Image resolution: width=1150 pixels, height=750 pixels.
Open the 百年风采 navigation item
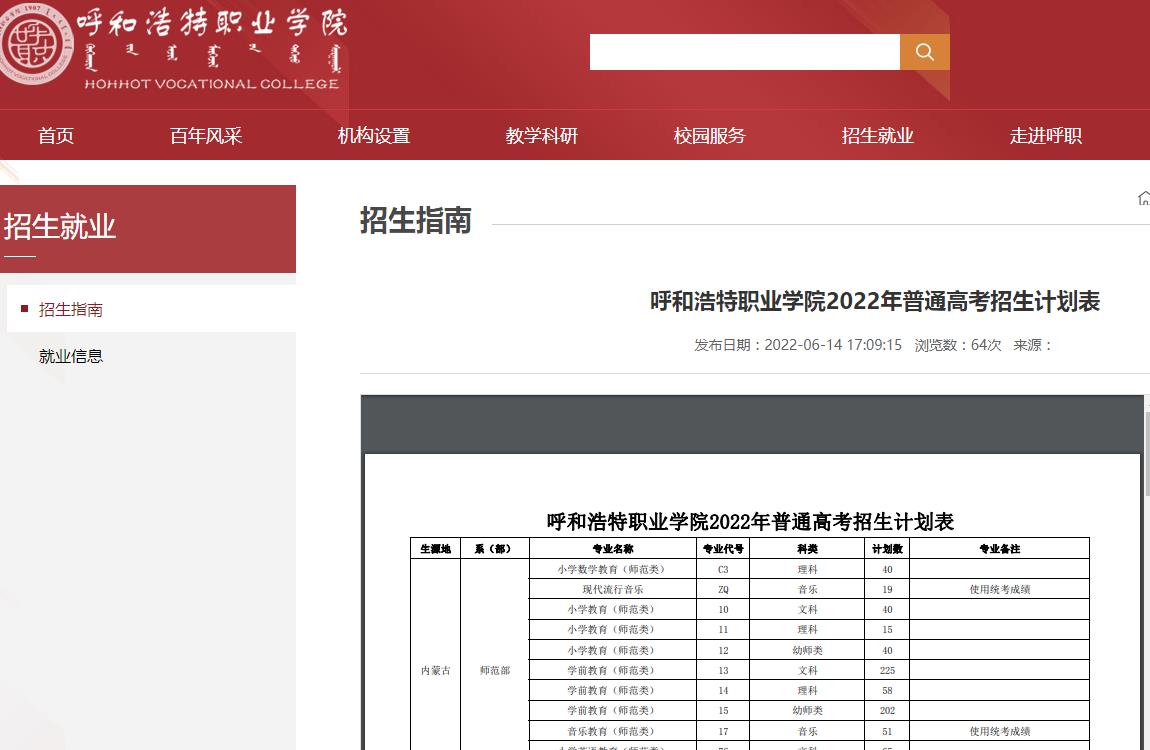pos(206,136)
